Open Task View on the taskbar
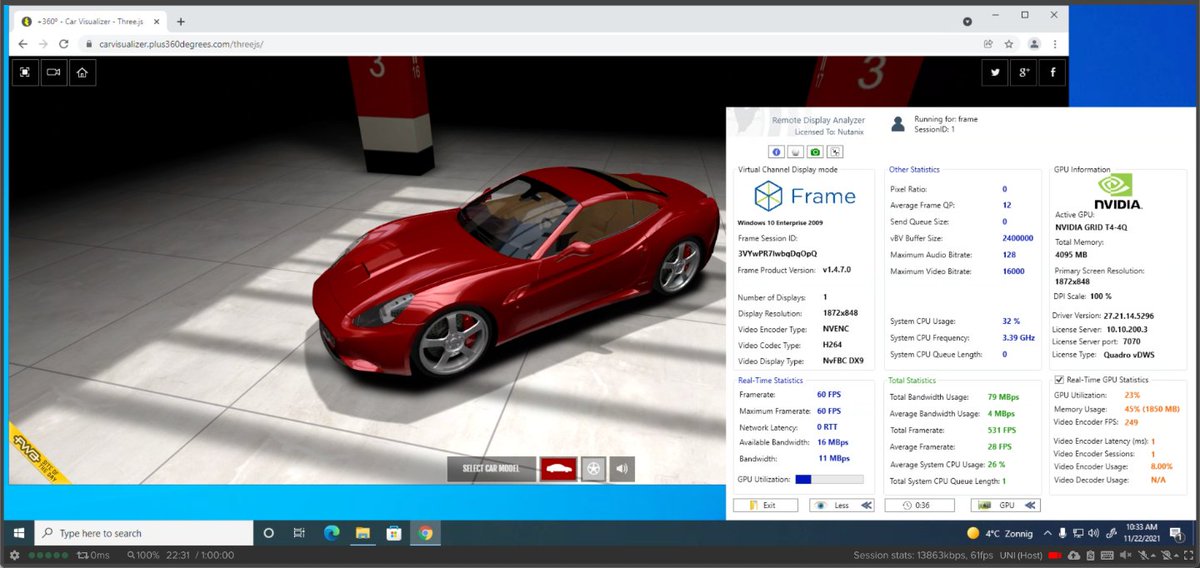This screenshot has height=568, width=1200. coord(298,533)
